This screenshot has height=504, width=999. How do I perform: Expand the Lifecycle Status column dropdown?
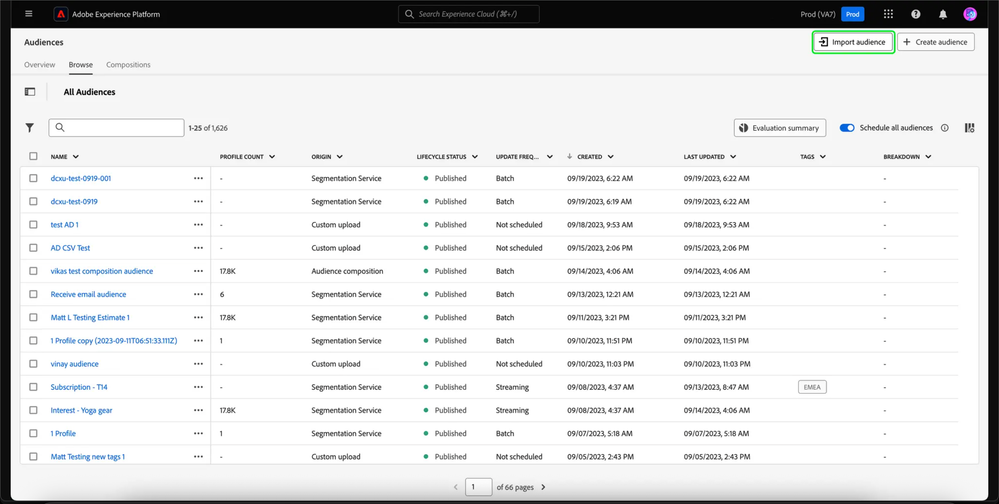475,157
